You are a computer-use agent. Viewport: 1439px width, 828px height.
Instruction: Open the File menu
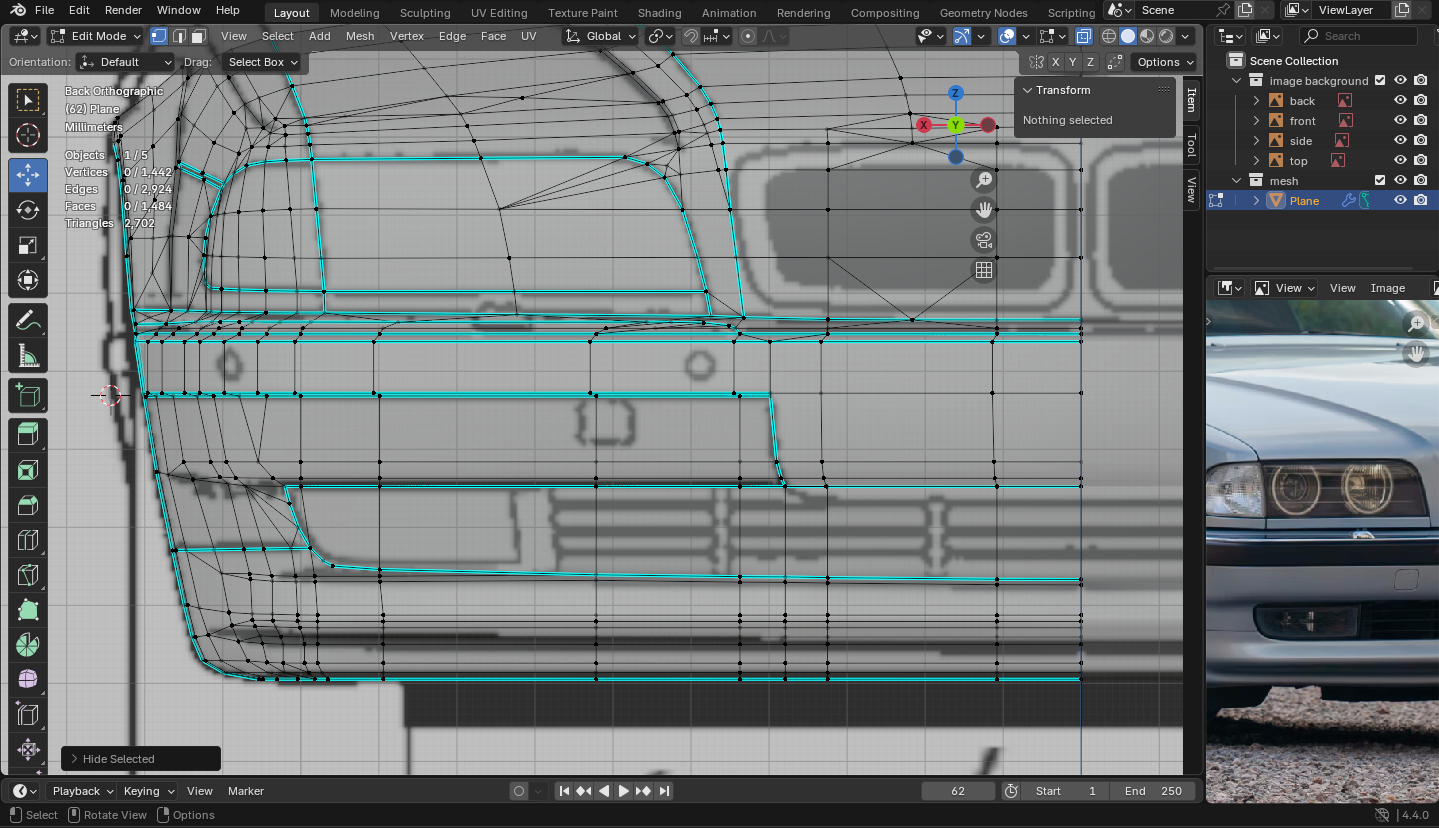pyautogui.click(x=45, y=10)
